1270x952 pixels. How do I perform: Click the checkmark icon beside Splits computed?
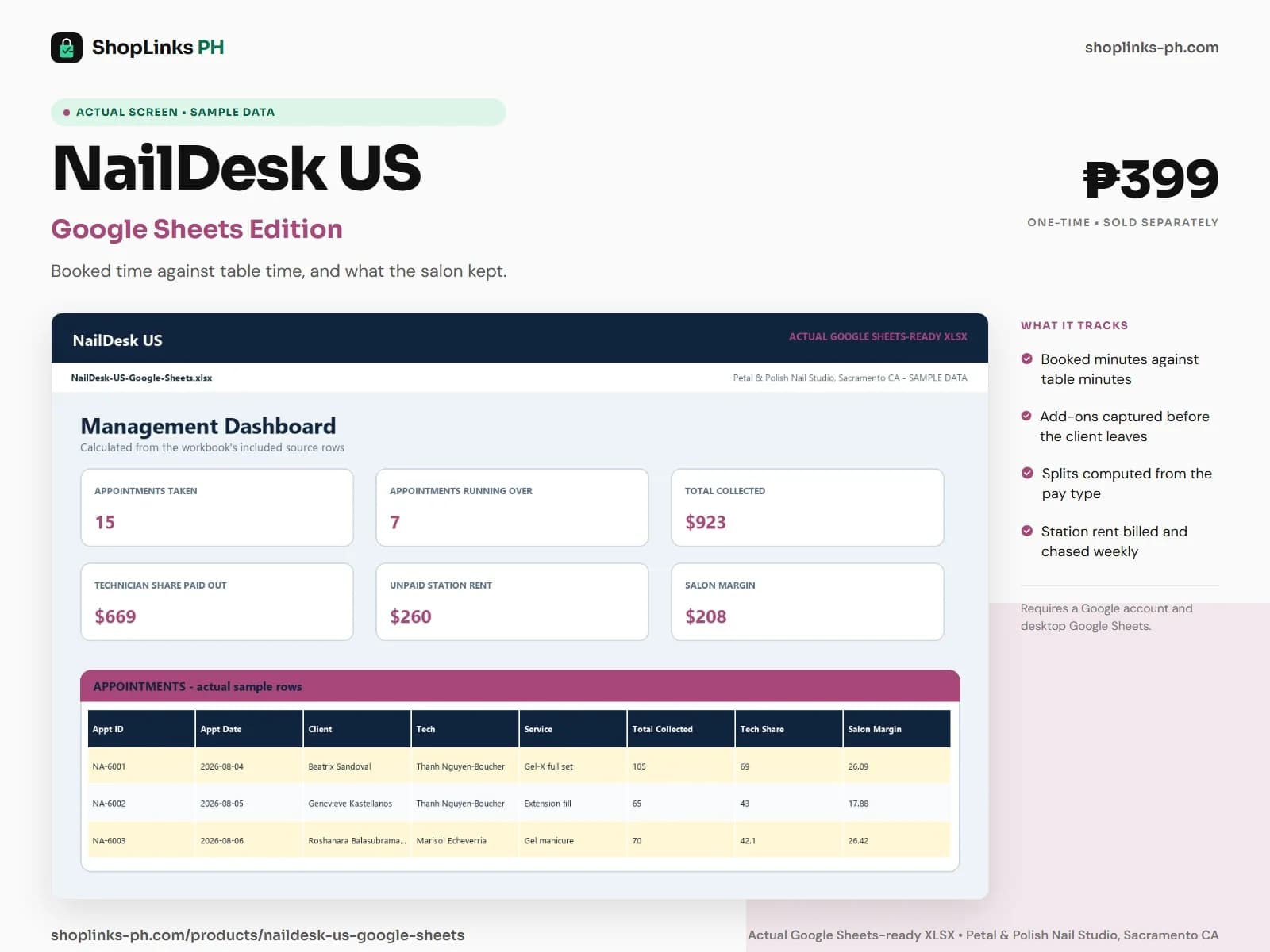1027,473
